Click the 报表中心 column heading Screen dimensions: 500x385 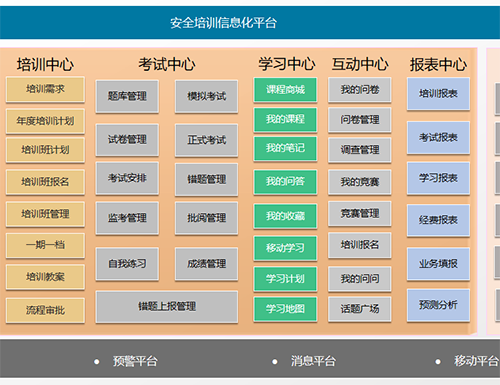point(438,65)
